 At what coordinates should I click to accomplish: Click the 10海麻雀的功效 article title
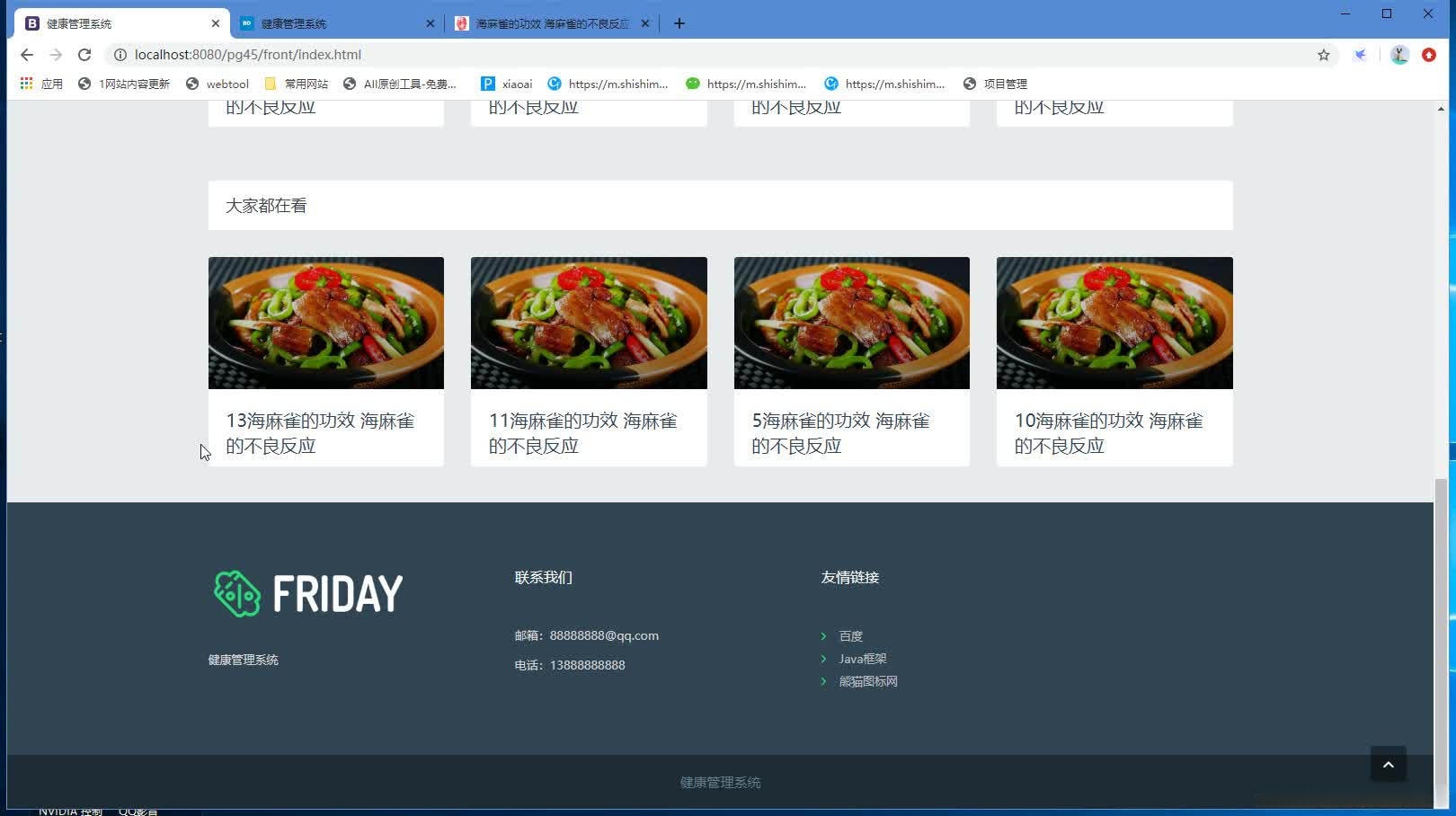click(x=1109, y=433)
